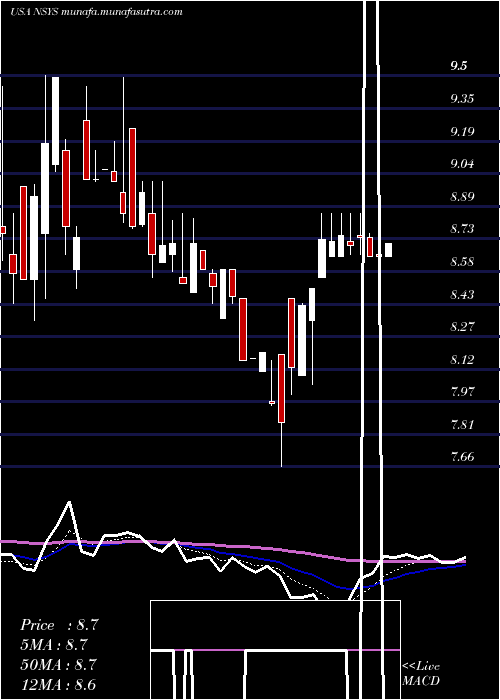Click the '50MA : 8.7' readout

pos(59,665)
